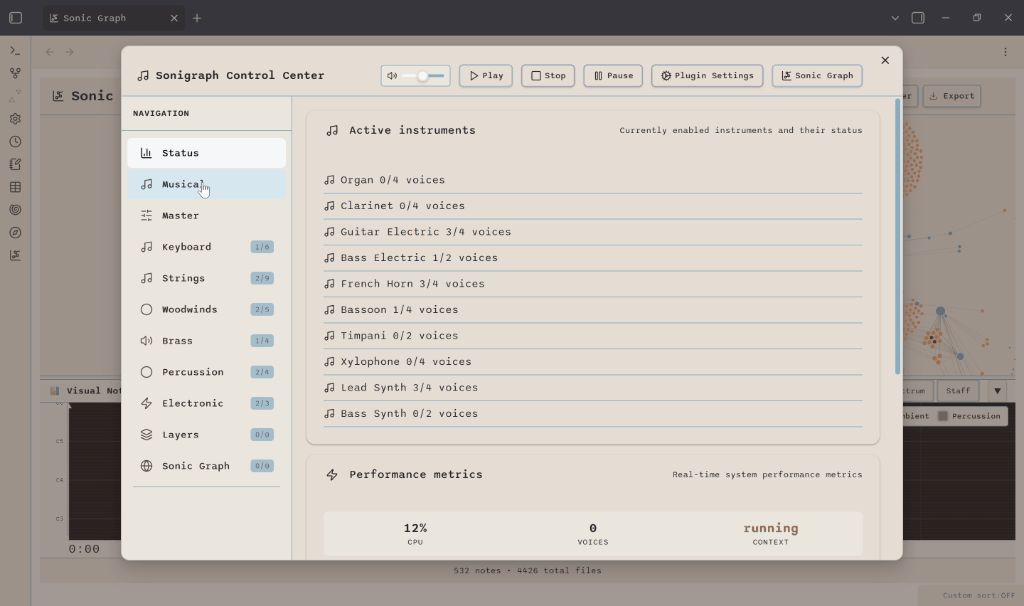1024x606 pixels.
Task: Open the Layers navigation tab
Action: (206, 435)
